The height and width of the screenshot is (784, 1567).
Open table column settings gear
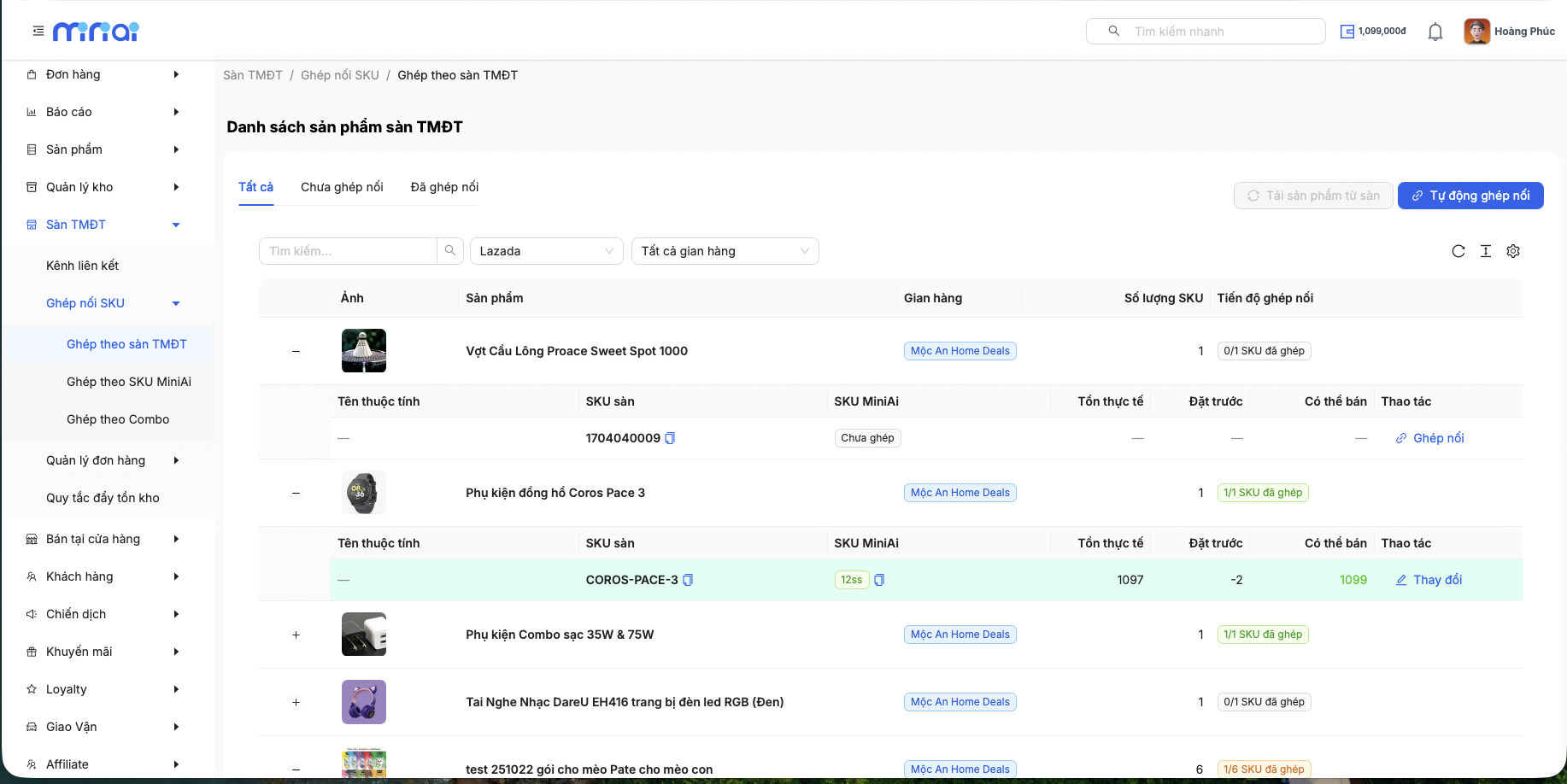(x=1513, y=251)
